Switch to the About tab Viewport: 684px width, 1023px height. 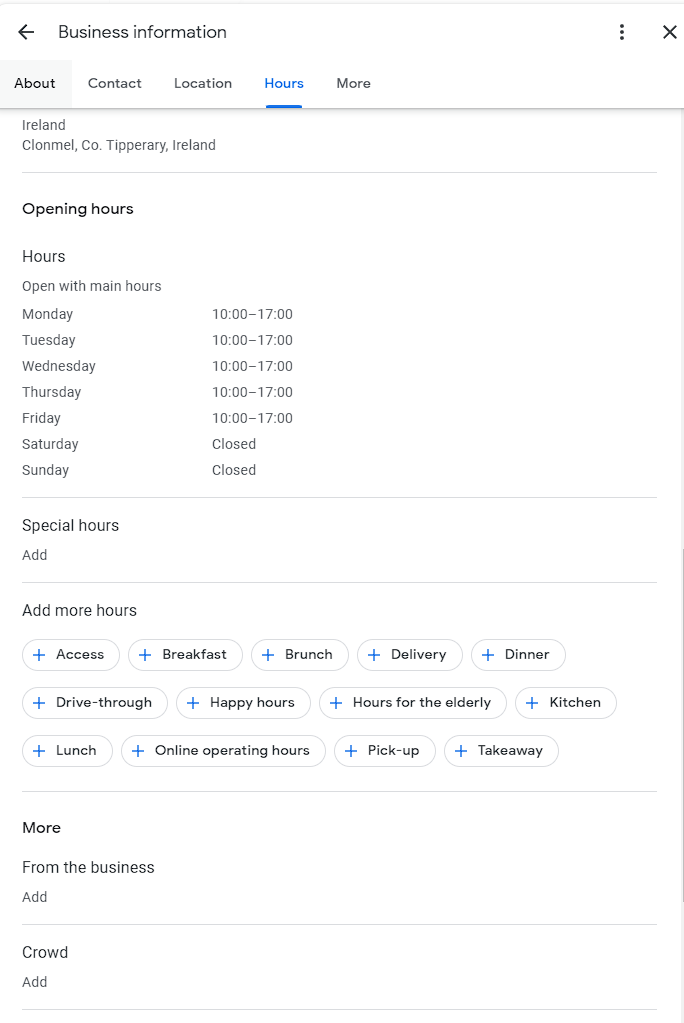coord(35,83)
